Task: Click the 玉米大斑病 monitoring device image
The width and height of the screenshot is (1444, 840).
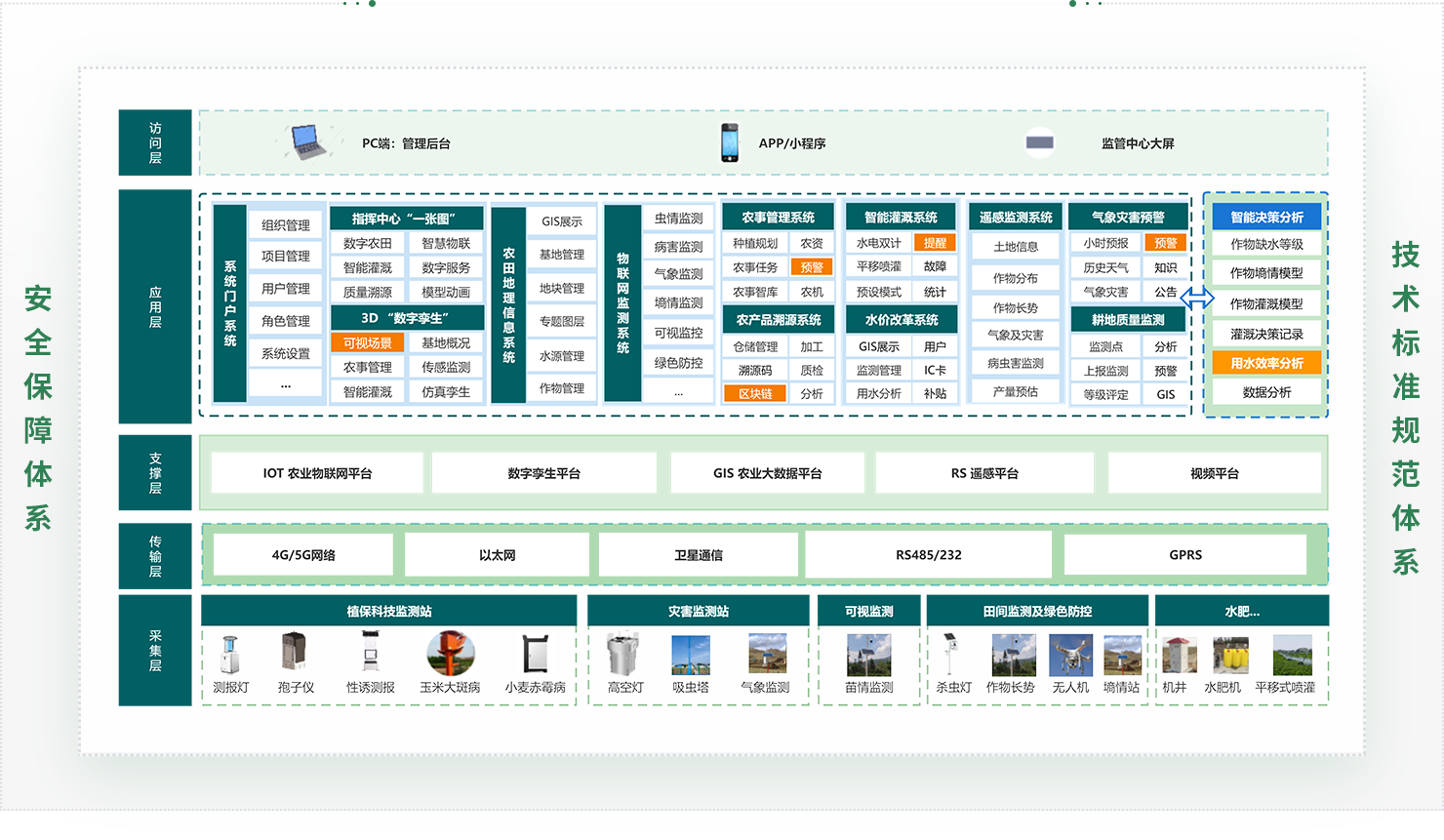Action: point(450,654)
